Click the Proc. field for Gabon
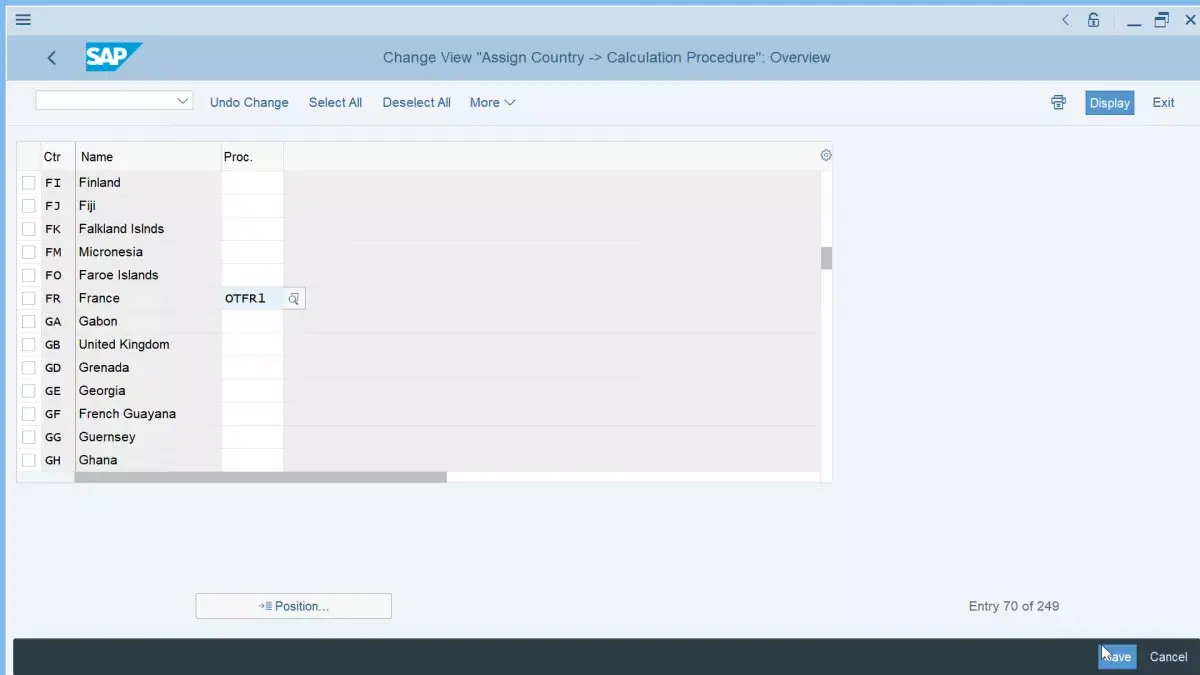 point(252,321)
